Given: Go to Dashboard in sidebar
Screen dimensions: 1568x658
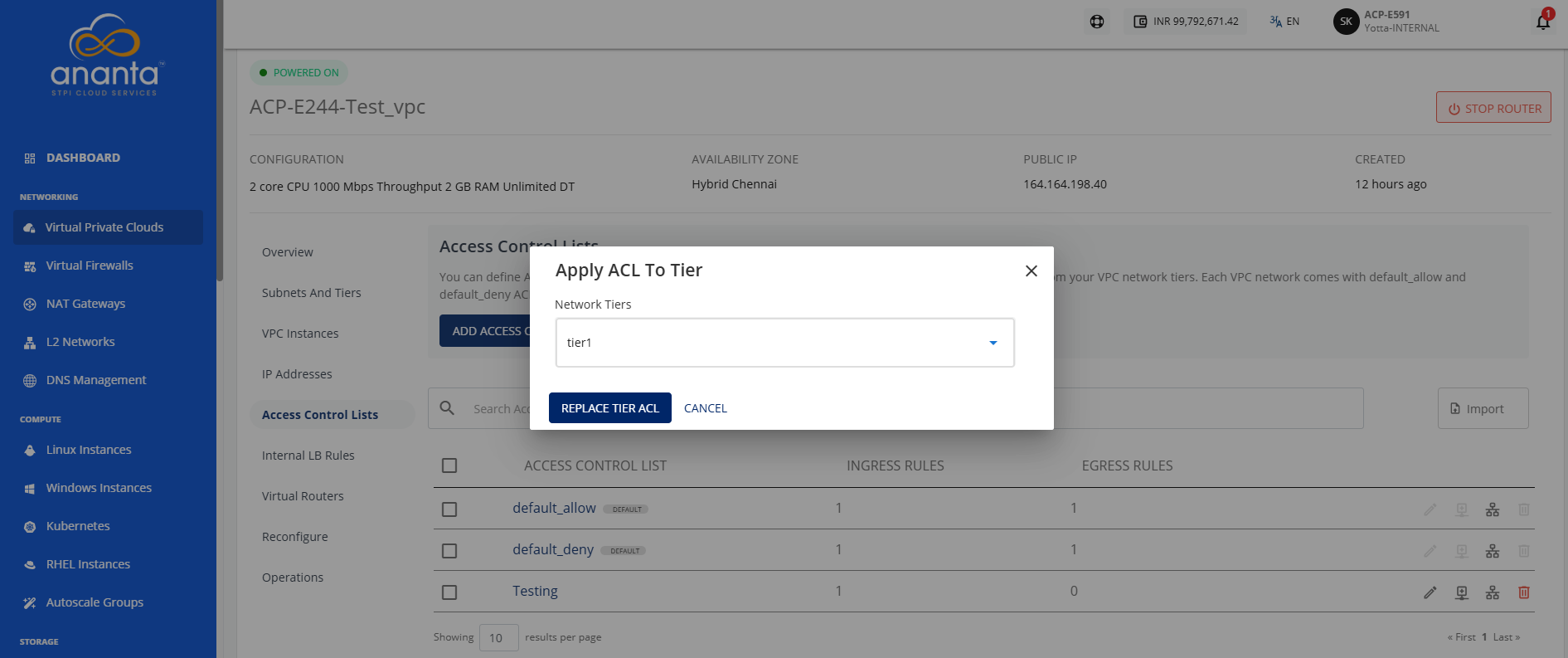Looking at the screenshot, I should pos(83,158).
